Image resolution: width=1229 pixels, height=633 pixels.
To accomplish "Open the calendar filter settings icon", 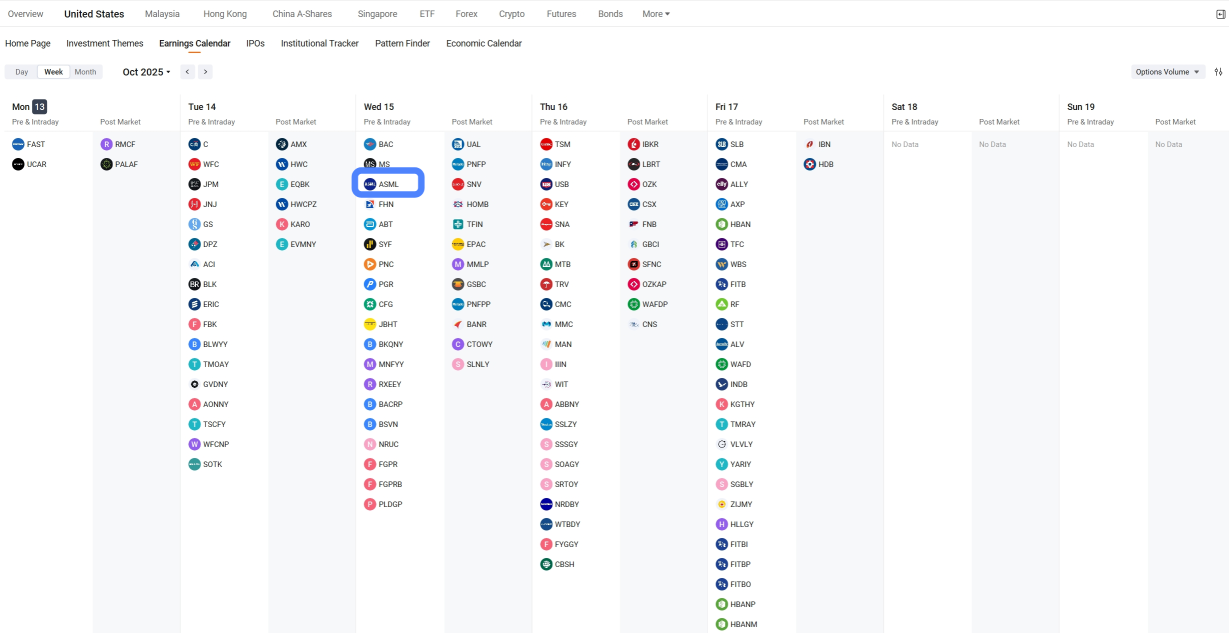I will pyautogui.click(x=1218, y=72).
